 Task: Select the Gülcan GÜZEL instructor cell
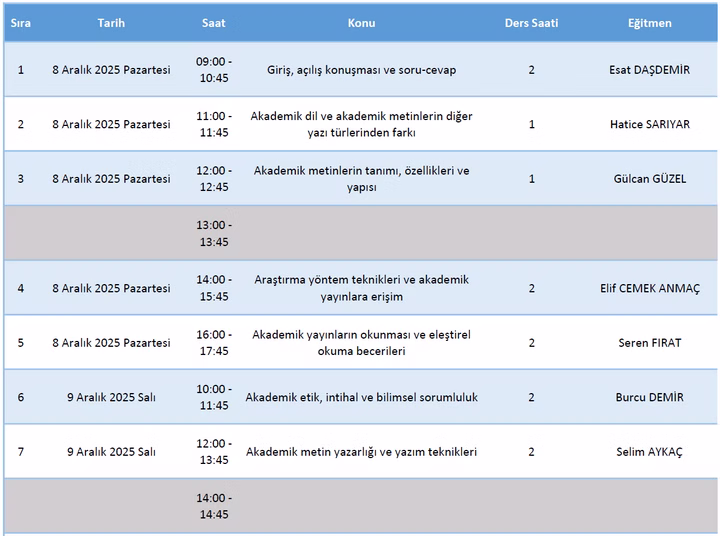pyautogui.click(x=649, y=179)
